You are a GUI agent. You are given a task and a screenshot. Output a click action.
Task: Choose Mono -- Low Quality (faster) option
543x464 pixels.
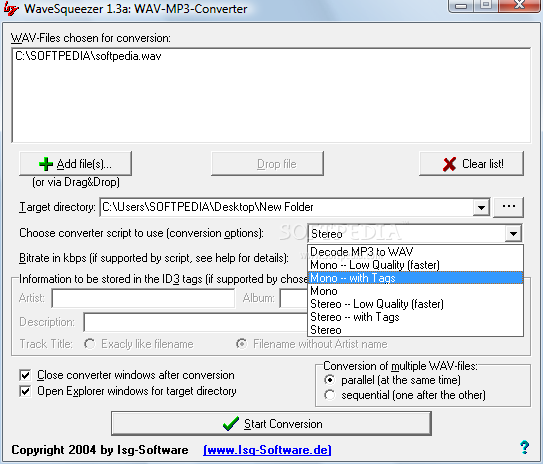coord(416,265)
